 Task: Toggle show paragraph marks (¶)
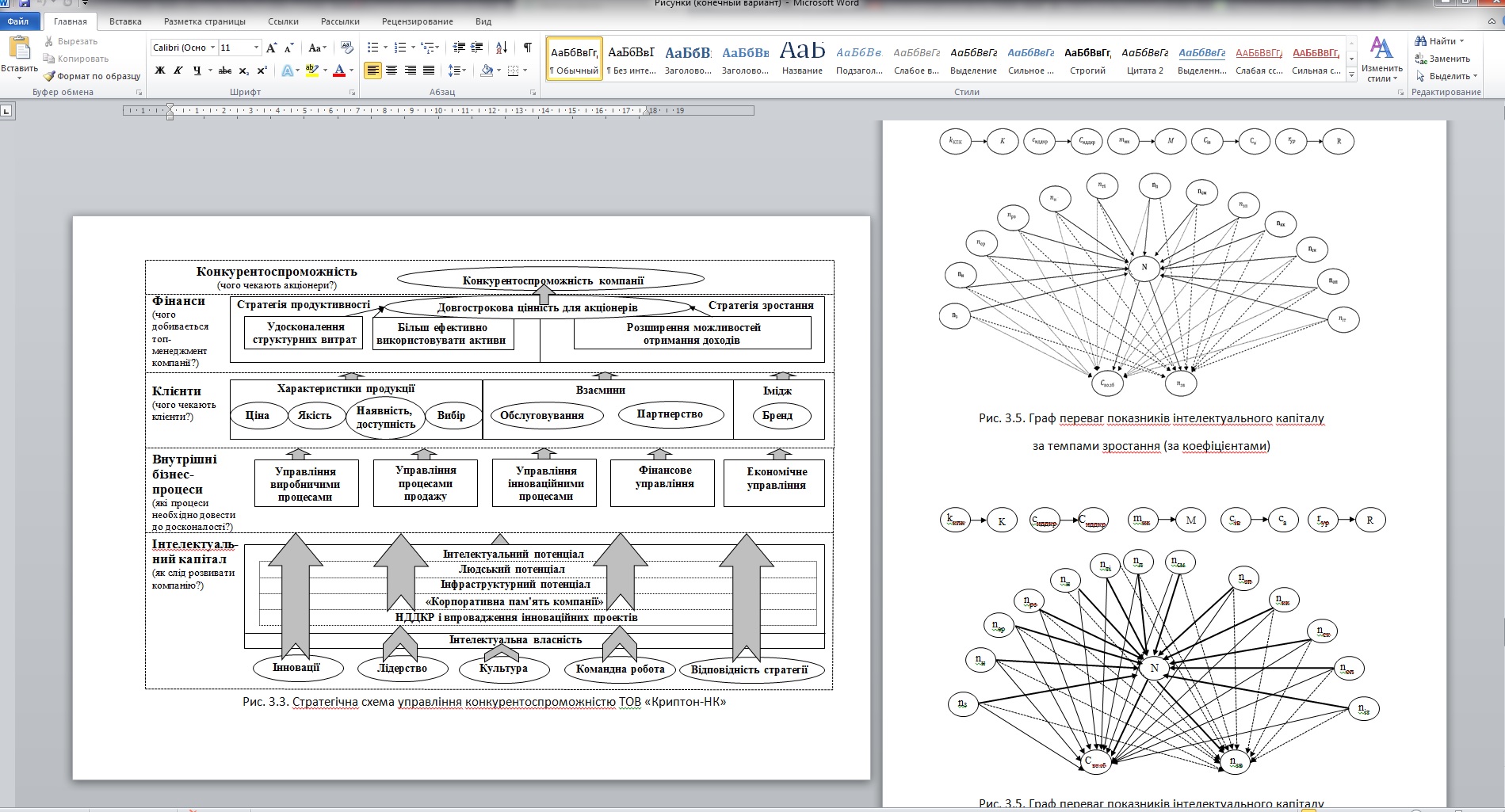click(528, 48)
